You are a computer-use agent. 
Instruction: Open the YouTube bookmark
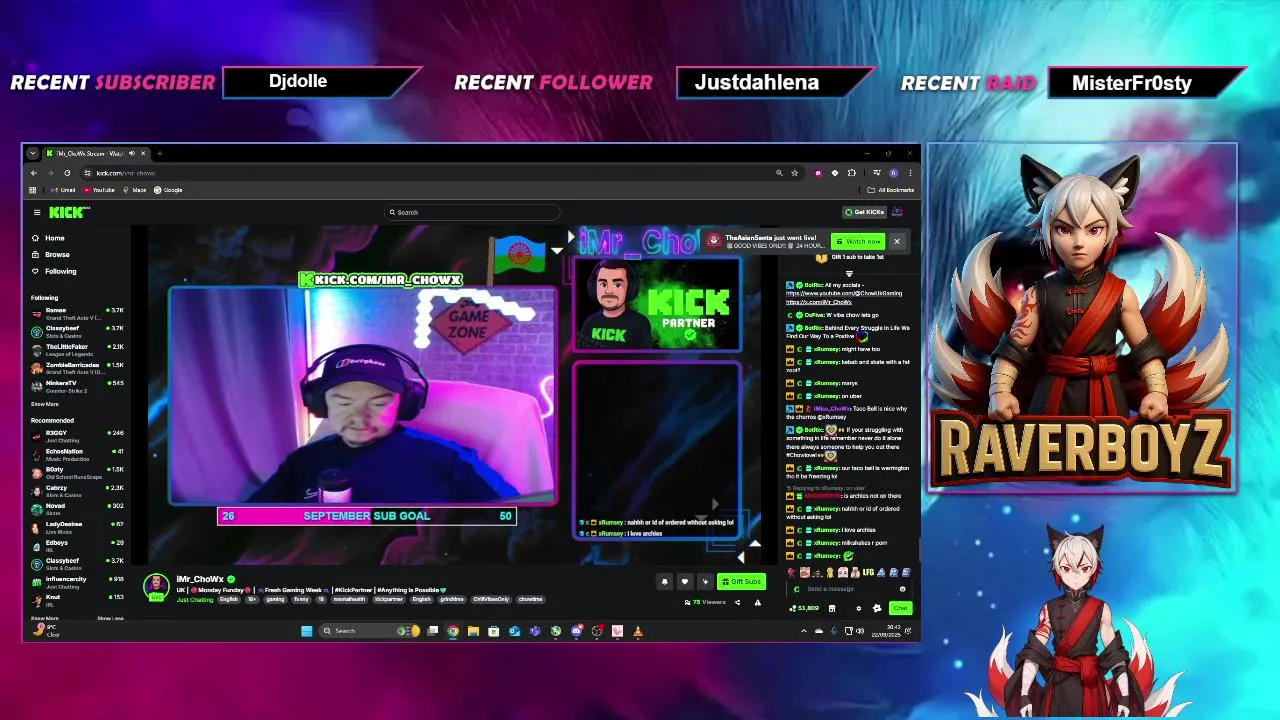point(99,190)
